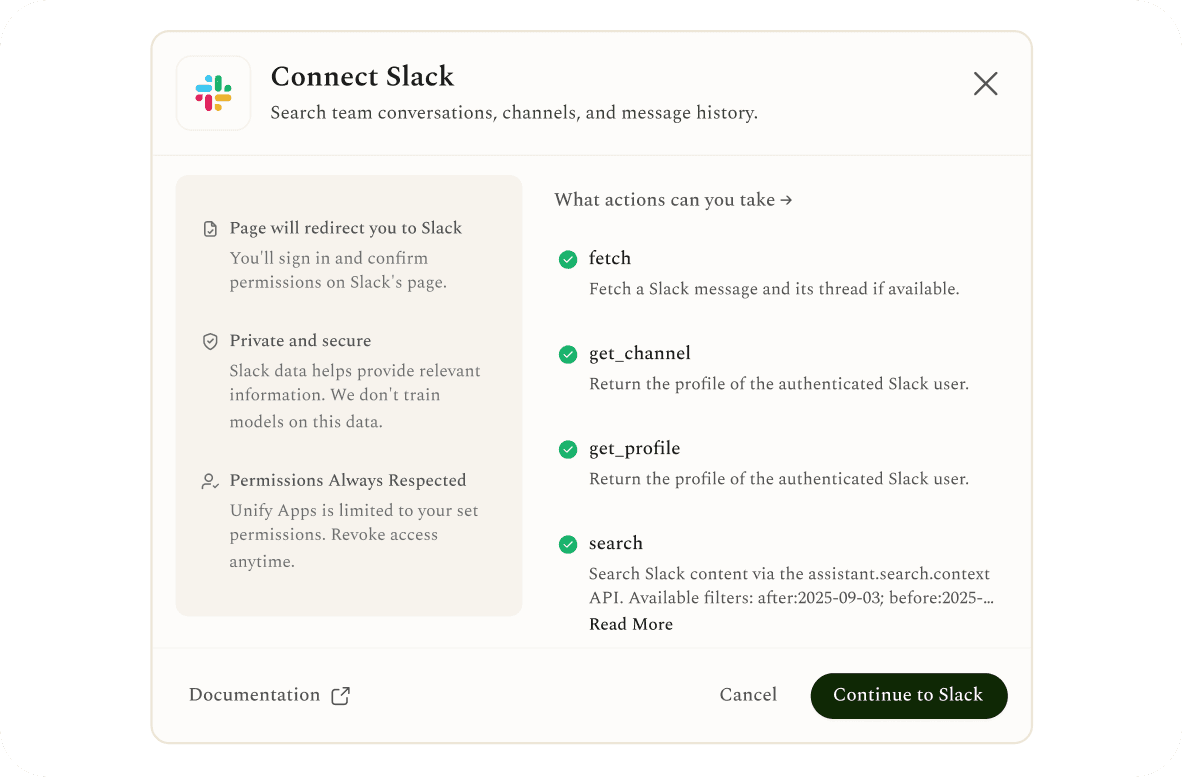1182x777 pixels.
Task: Click the Permissions Always Respected user icon
Action: (x=210, y=481)
